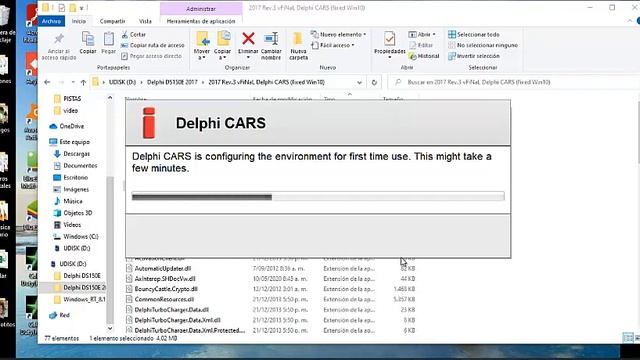Click the Administrar contextual tab
This screenshot has height=360, width=640.
coord(201,9)
